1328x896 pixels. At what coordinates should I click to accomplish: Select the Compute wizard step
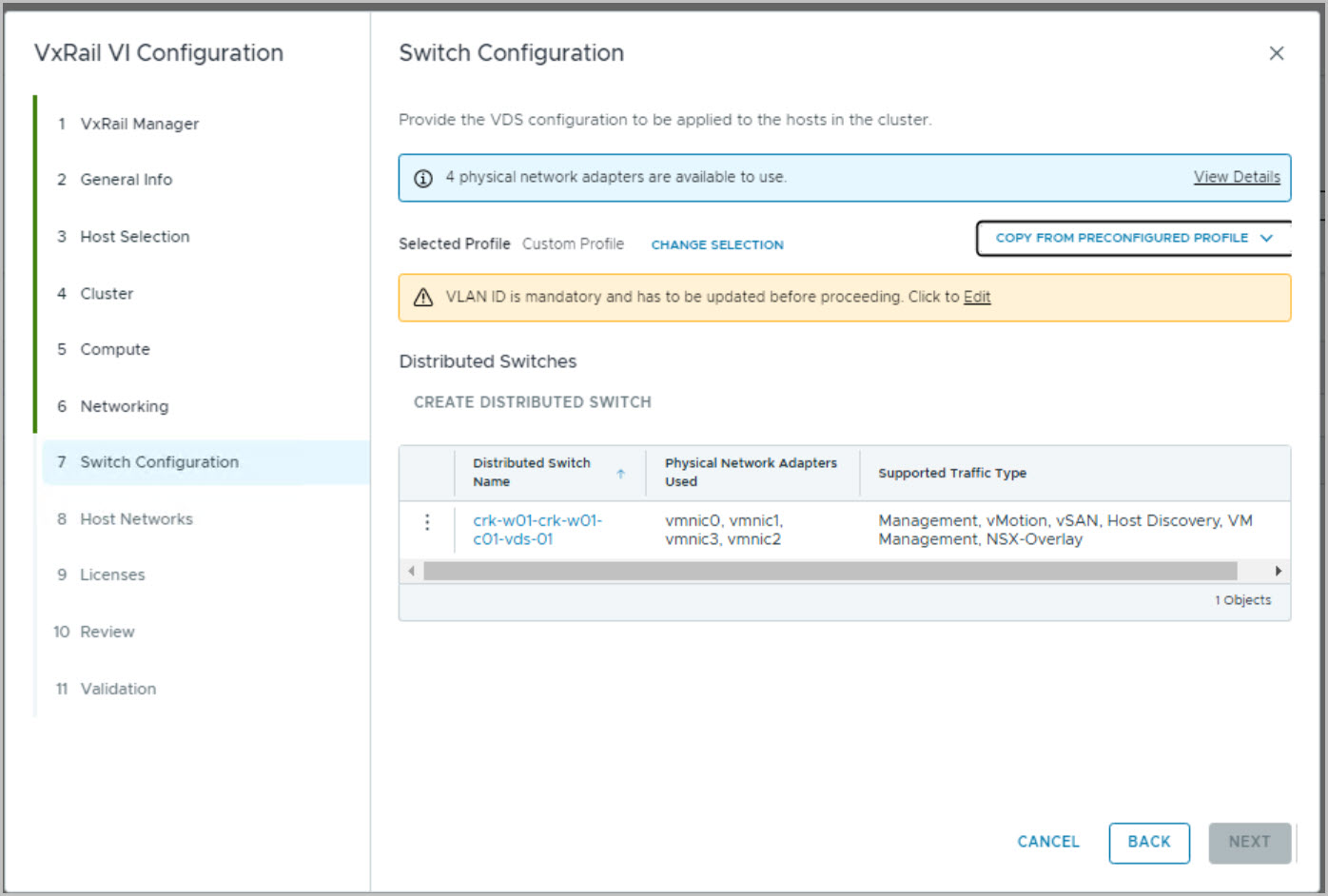(x=115, y=349)
